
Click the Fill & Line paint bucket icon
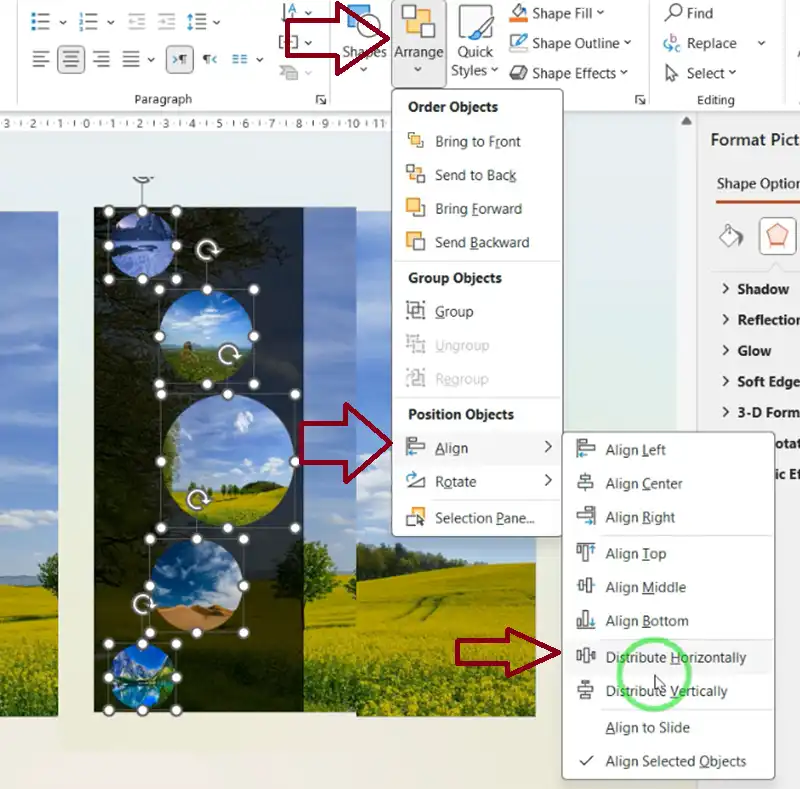[733, 236]
